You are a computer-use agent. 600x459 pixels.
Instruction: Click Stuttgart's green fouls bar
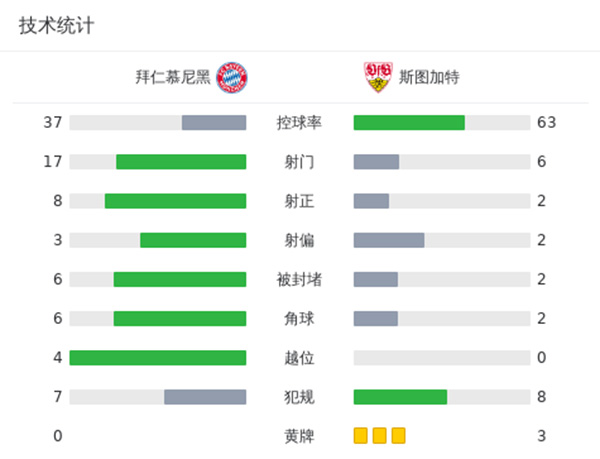pyautogui.click(x=400, y=397)
